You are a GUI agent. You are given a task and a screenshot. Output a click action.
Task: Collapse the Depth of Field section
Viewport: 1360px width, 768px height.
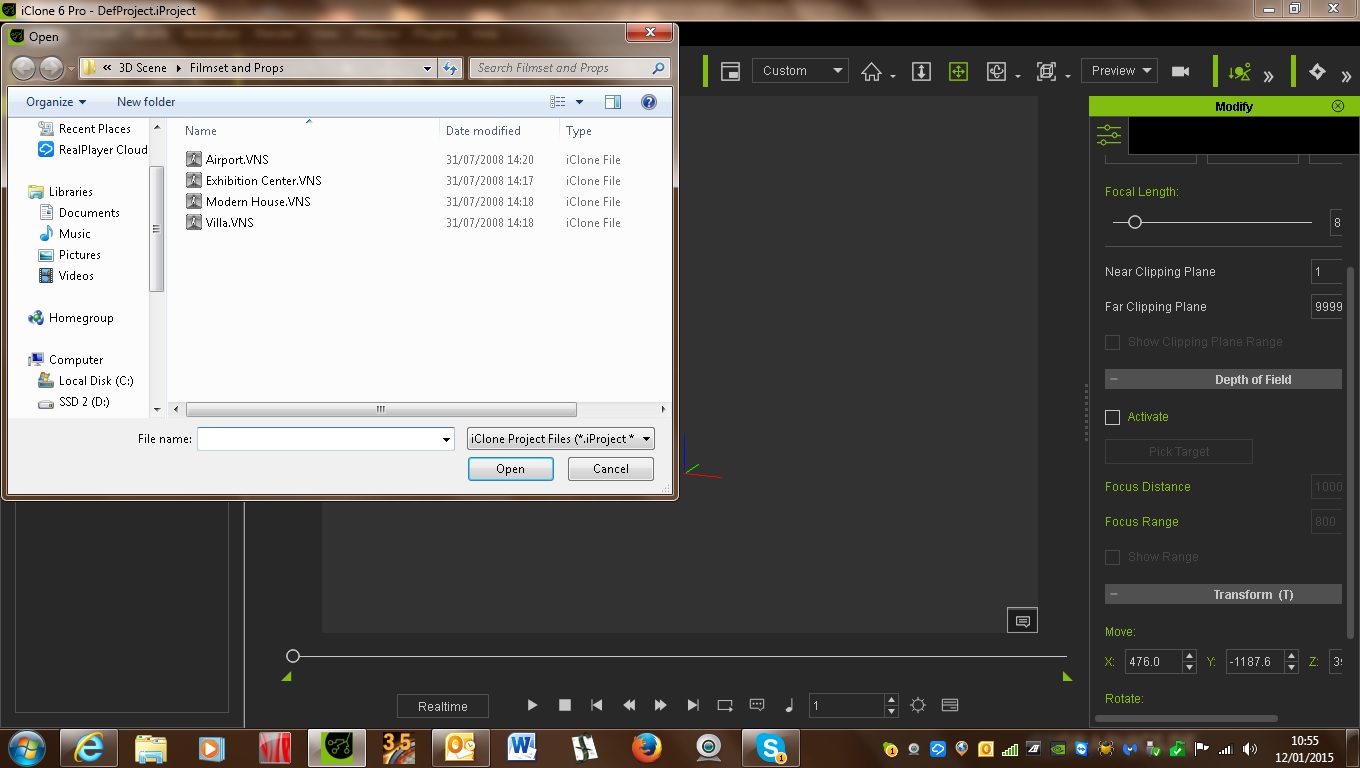pyautogui.click(x=1114, y=380)
